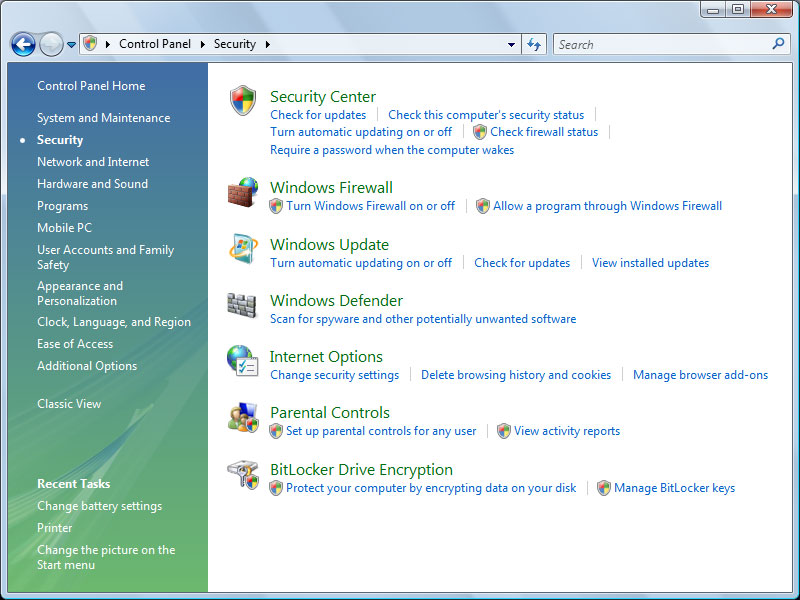Click Security in the breadcrumb path
Viewport: 800px width, 600px height.
click(235, 44)
